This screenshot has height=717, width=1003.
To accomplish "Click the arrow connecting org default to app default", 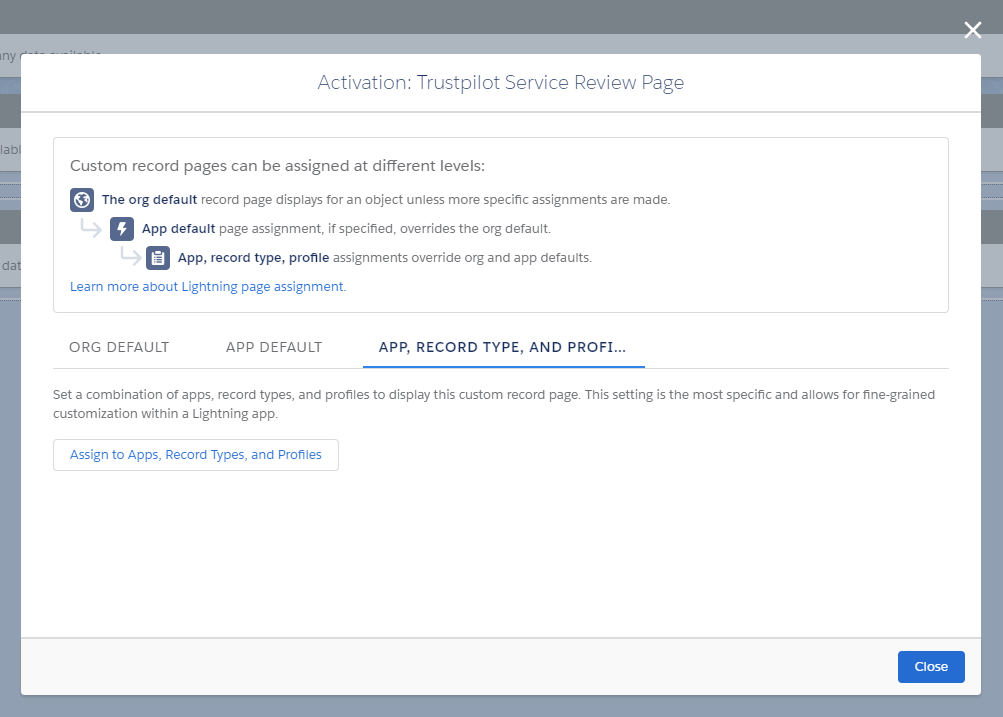I will [x=89, y=228].
